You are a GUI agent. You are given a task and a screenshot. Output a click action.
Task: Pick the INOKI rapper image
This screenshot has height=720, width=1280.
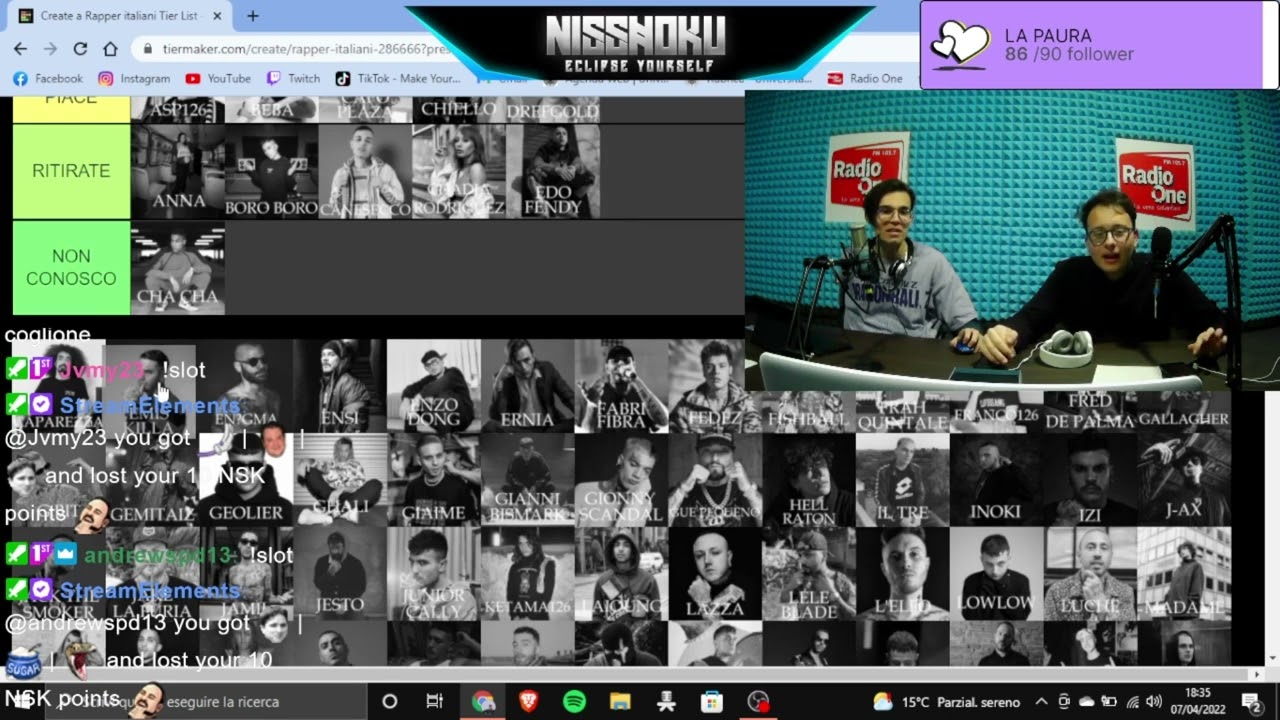996,480
